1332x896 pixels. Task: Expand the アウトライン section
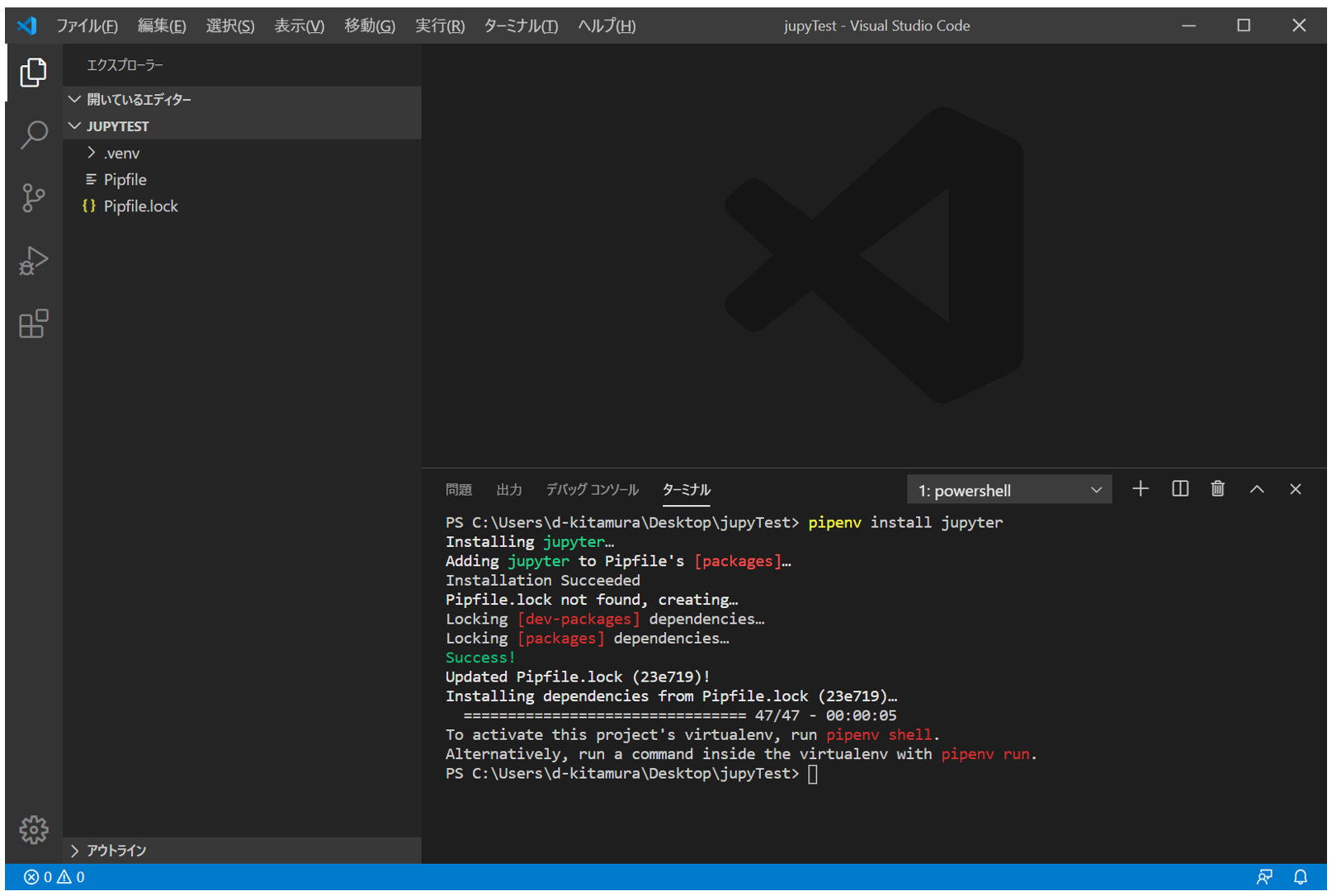[242, 851]
